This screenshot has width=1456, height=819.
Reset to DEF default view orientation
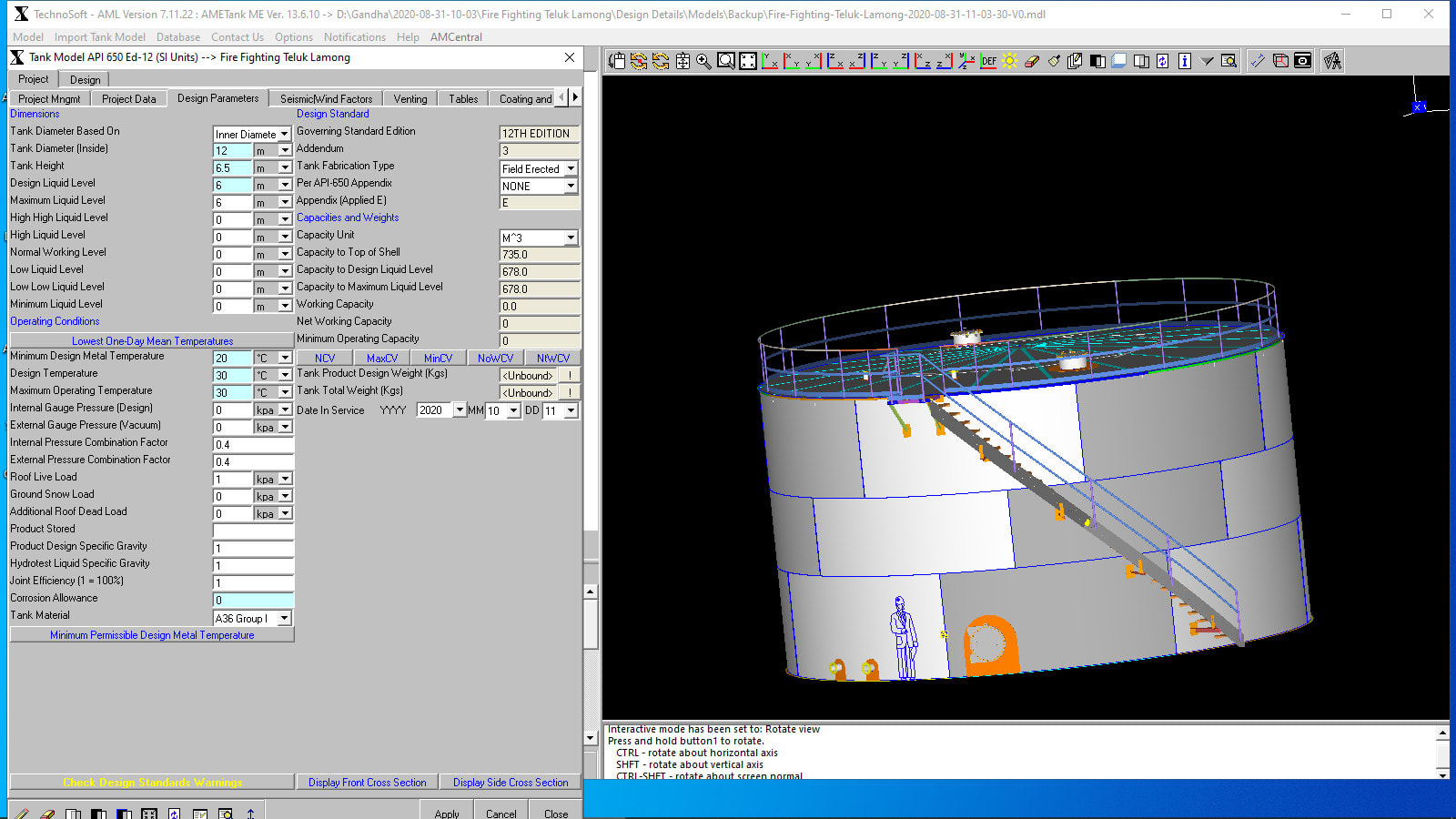[988, 61]
